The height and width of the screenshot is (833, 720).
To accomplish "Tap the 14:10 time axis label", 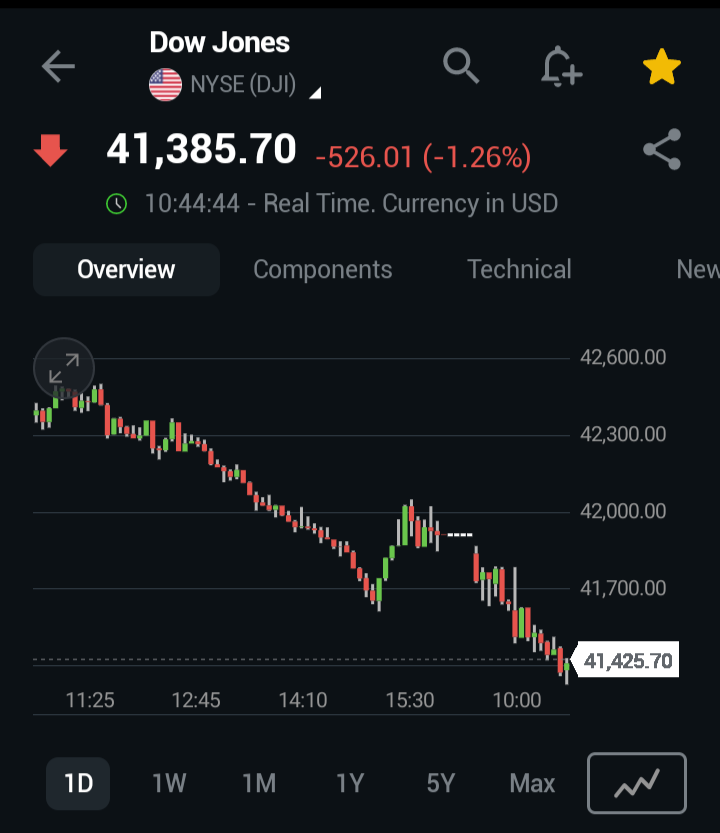I will pyautogui.click(x=303, y=700).
